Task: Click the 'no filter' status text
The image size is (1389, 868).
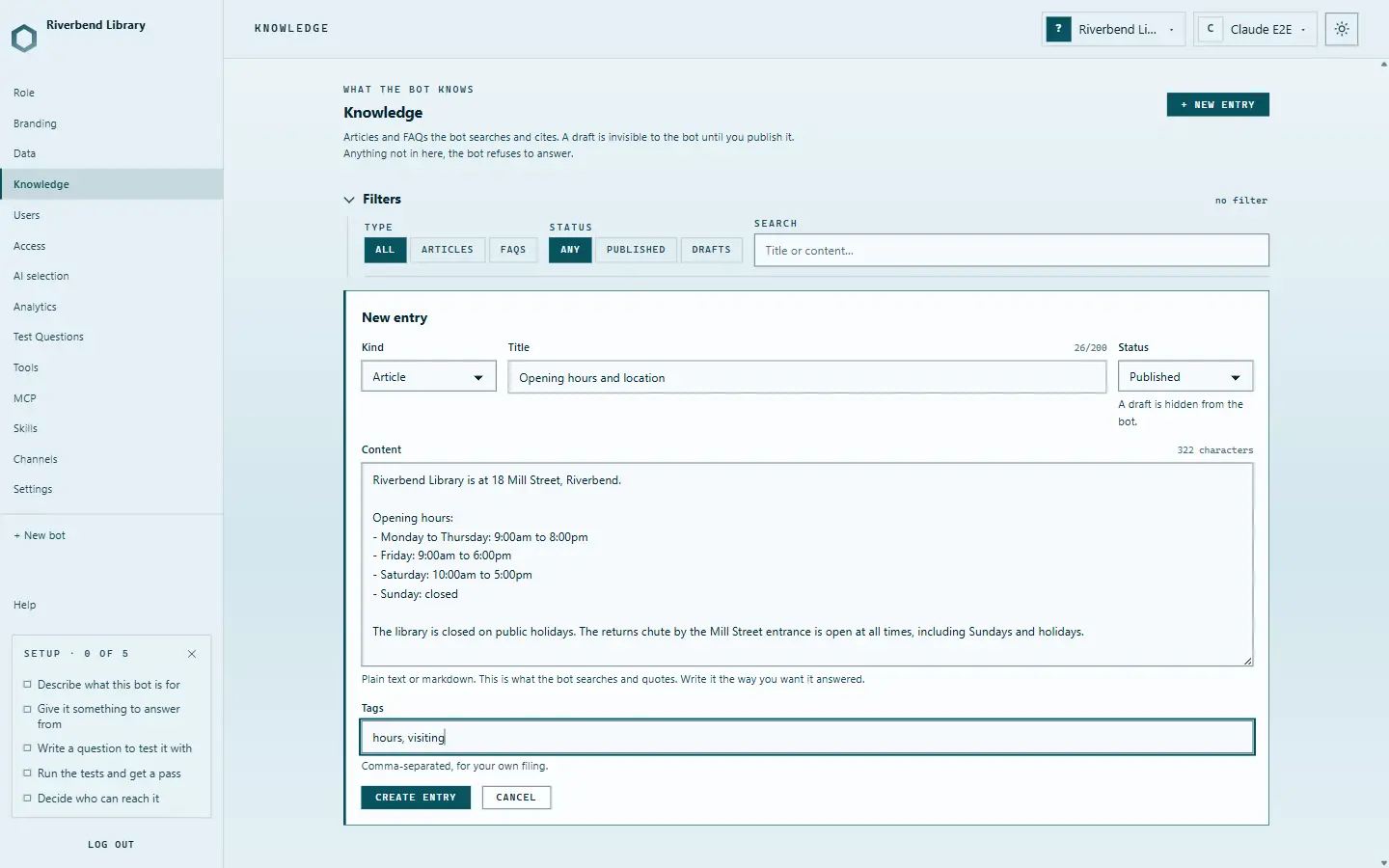Action: point(1241,201)
